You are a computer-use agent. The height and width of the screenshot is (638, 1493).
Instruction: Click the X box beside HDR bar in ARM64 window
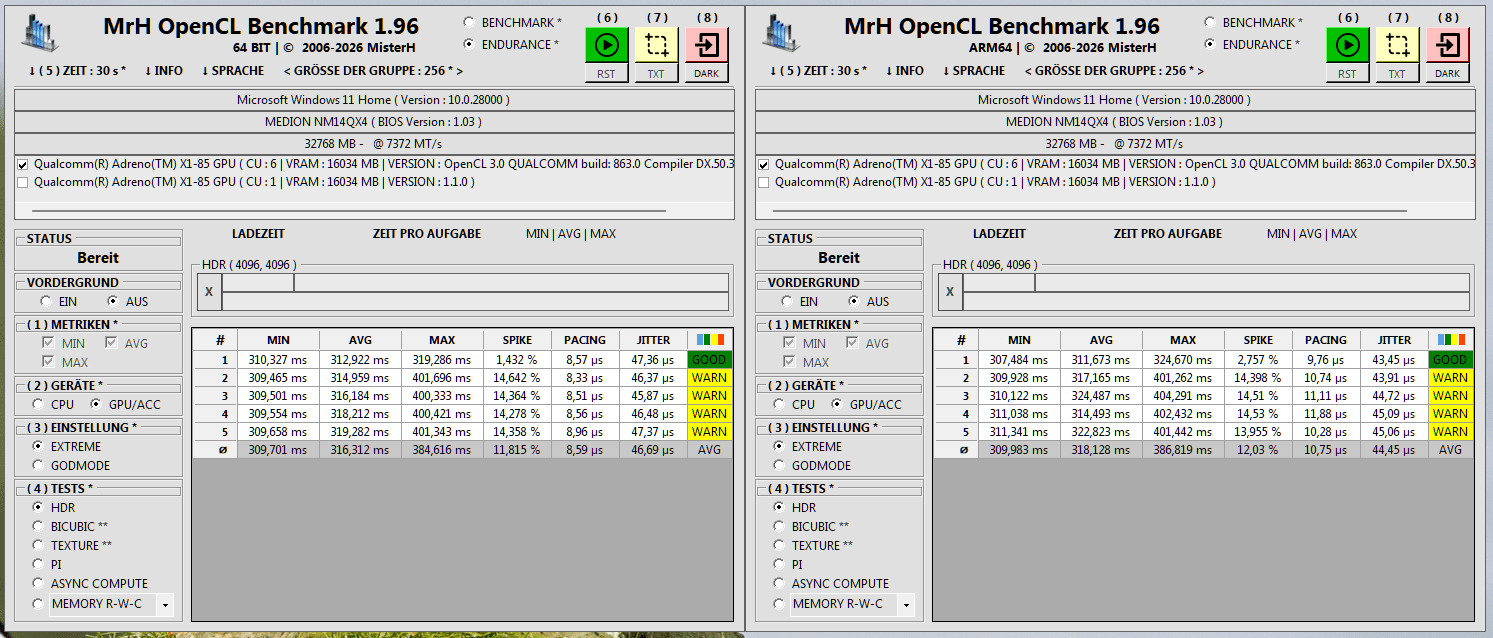(x=950, y=292)
